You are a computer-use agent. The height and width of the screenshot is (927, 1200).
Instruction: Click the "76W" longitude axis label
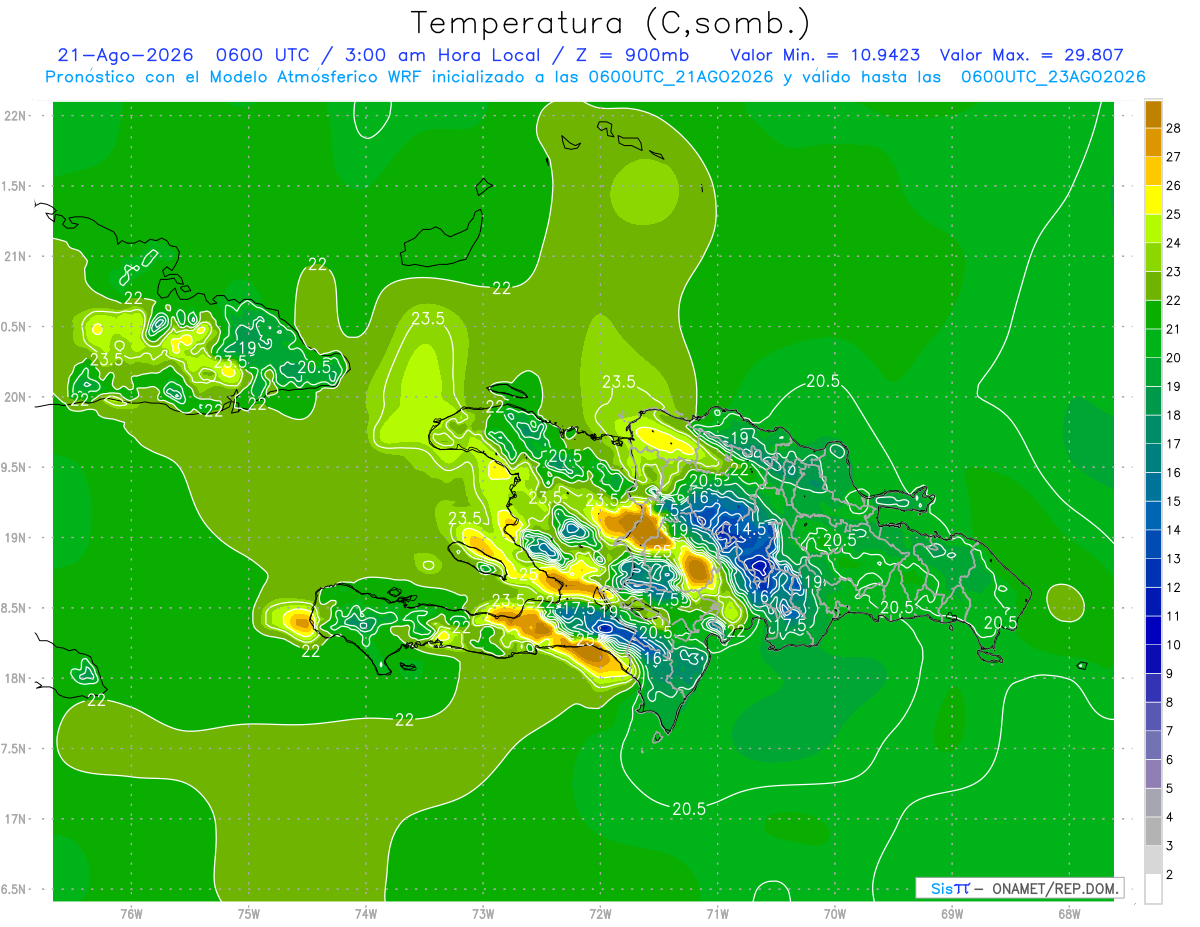coord(131,914)
